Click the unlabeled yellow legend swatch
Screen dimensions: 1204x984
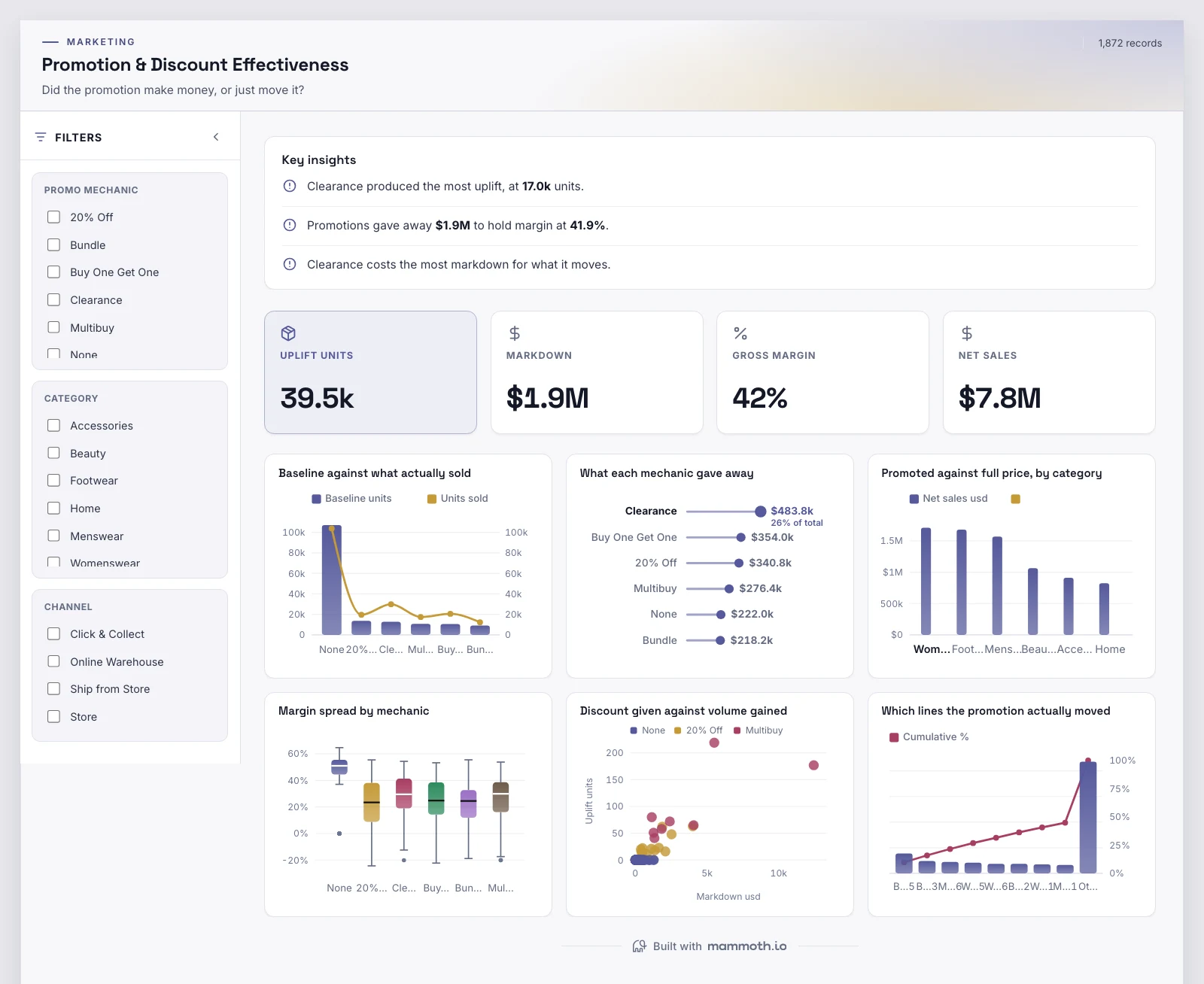(1015, 499)
